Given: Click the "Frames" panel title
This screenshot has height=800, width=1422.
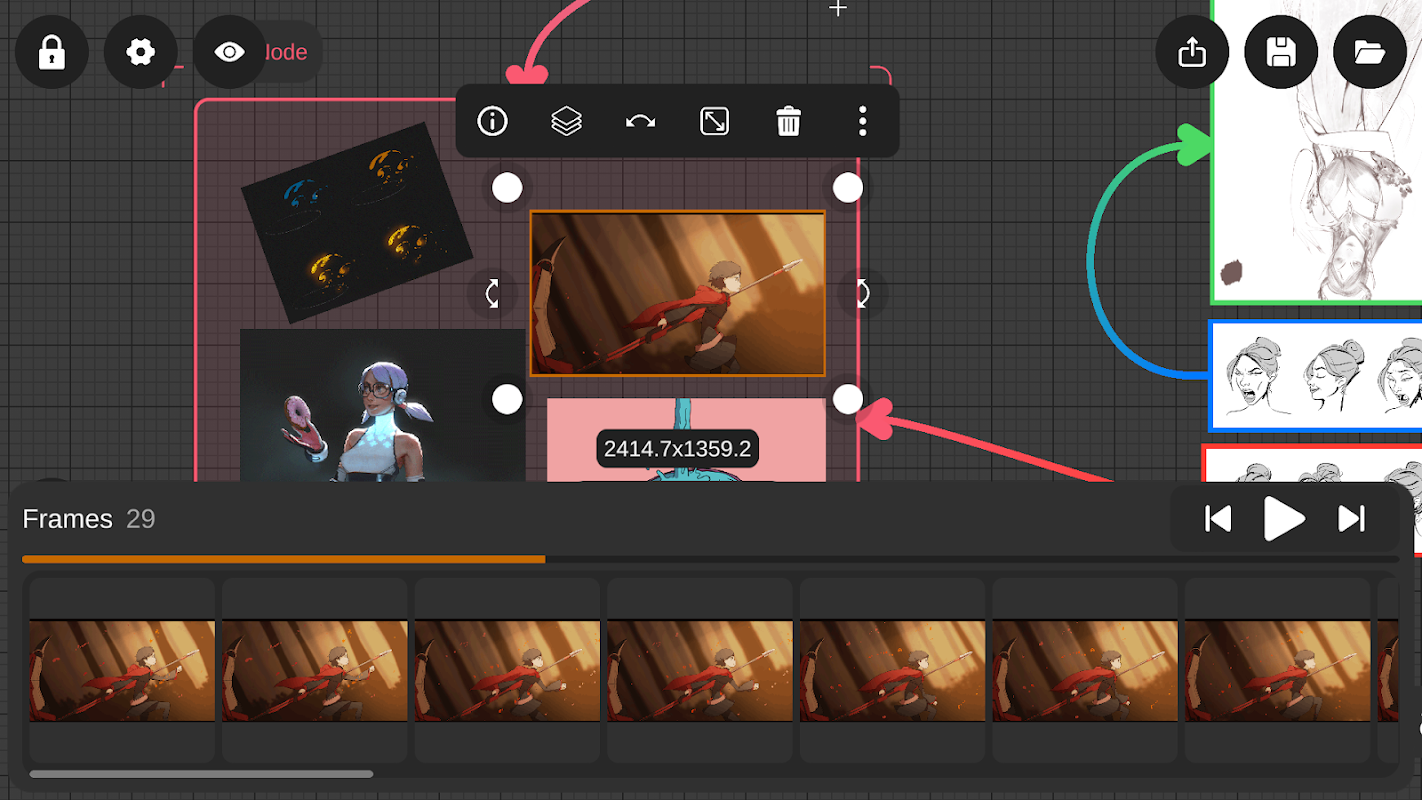Looking at the screenshot, I should click(x=68, y=519).
